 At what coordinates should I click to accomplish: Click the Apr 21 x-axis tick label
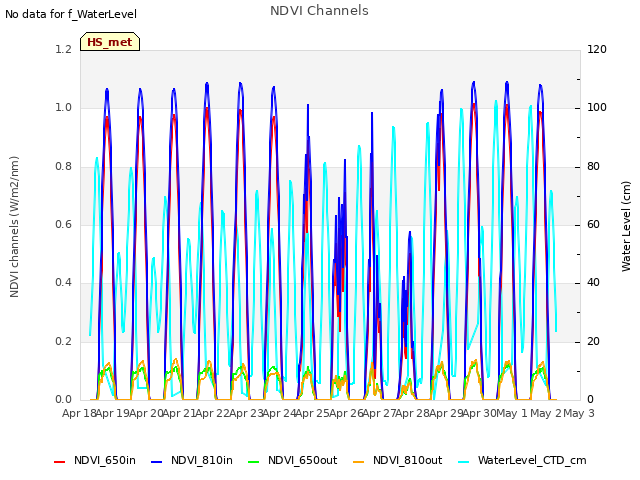tap(179, 413)
